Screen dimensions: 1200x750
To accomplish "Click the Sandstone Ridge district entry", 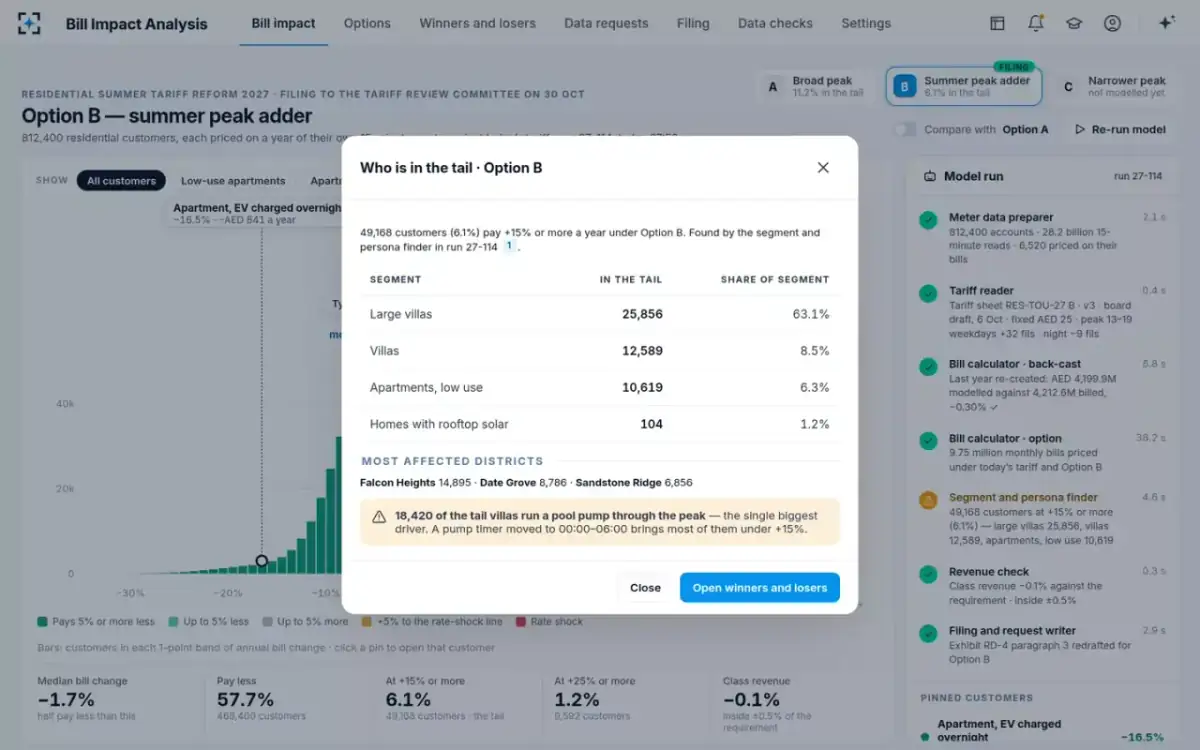I will tap(634, 482).
